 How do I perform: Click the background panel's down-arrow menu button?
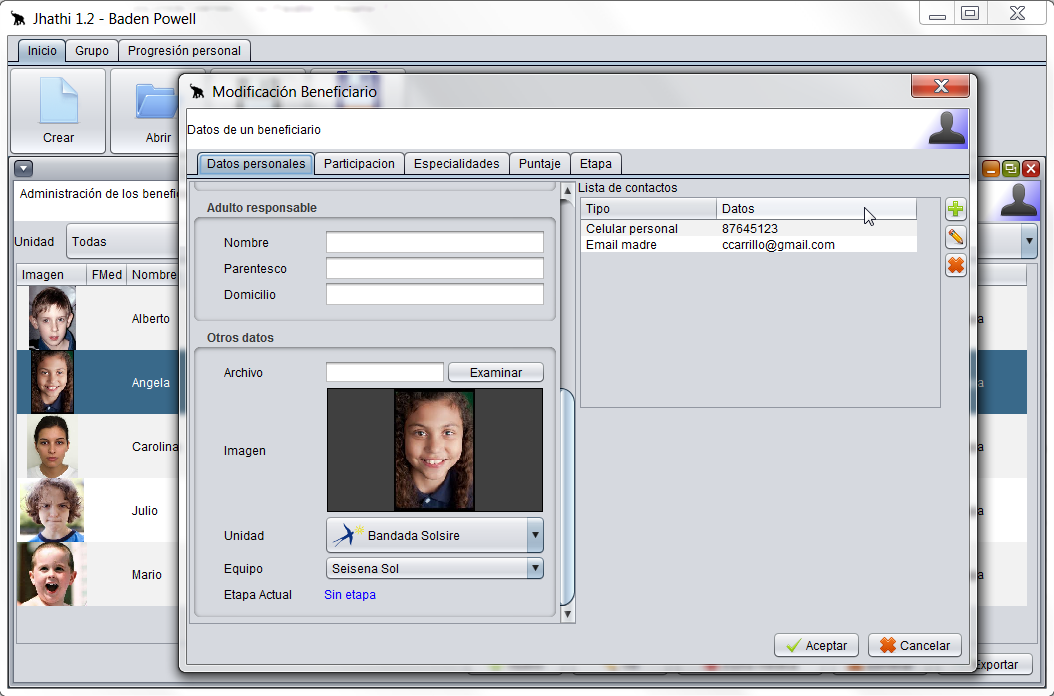click(24, 168)
